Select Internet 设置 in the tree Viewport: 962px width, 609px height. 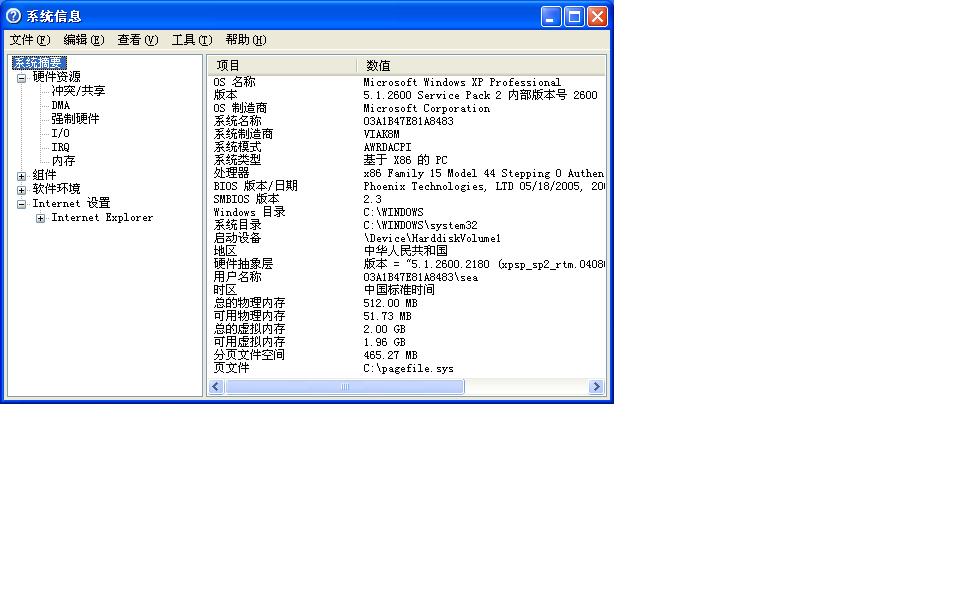tap(71, 203)
